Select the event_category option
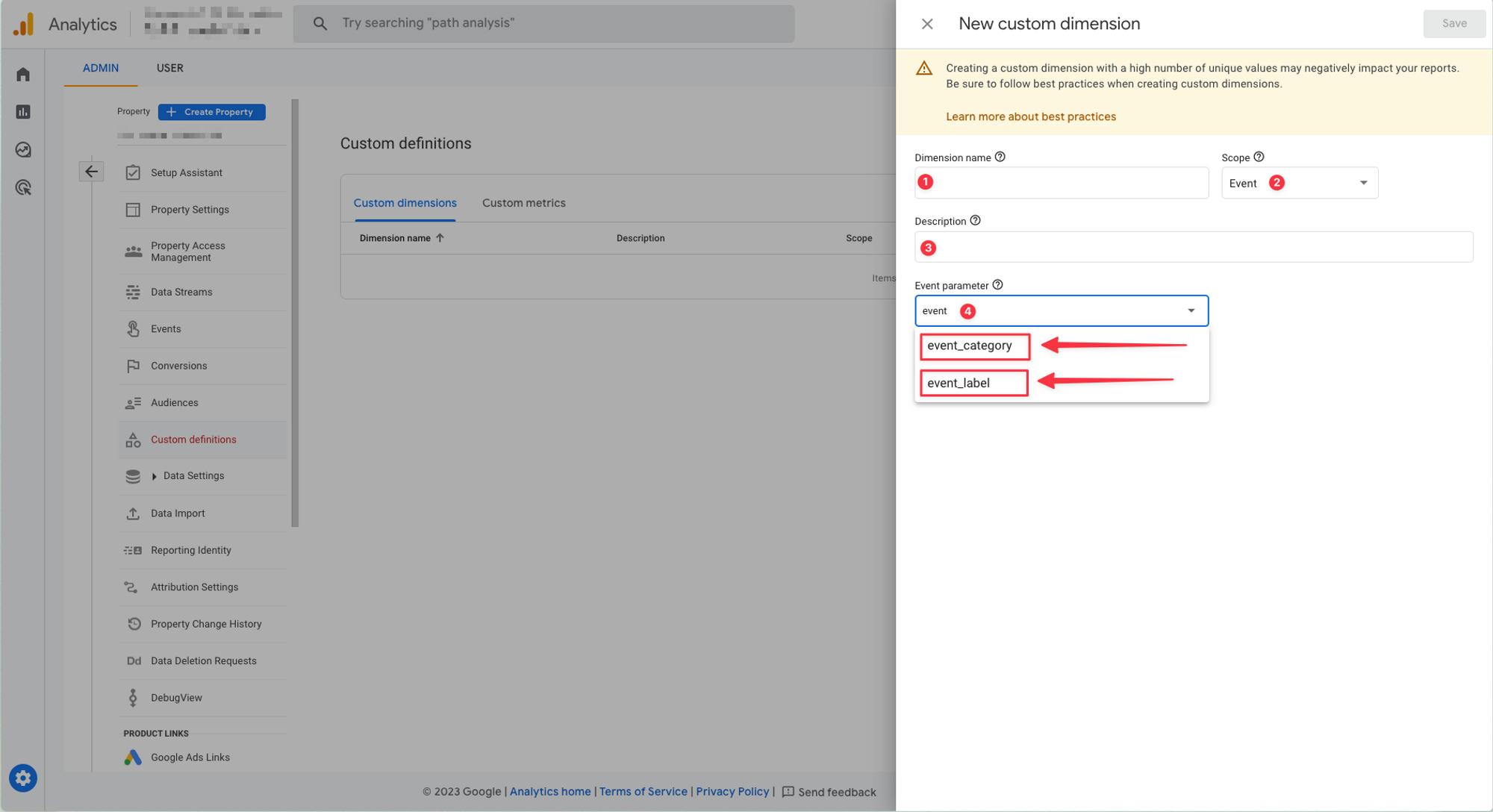1493x812 pixels. [970, 346]
